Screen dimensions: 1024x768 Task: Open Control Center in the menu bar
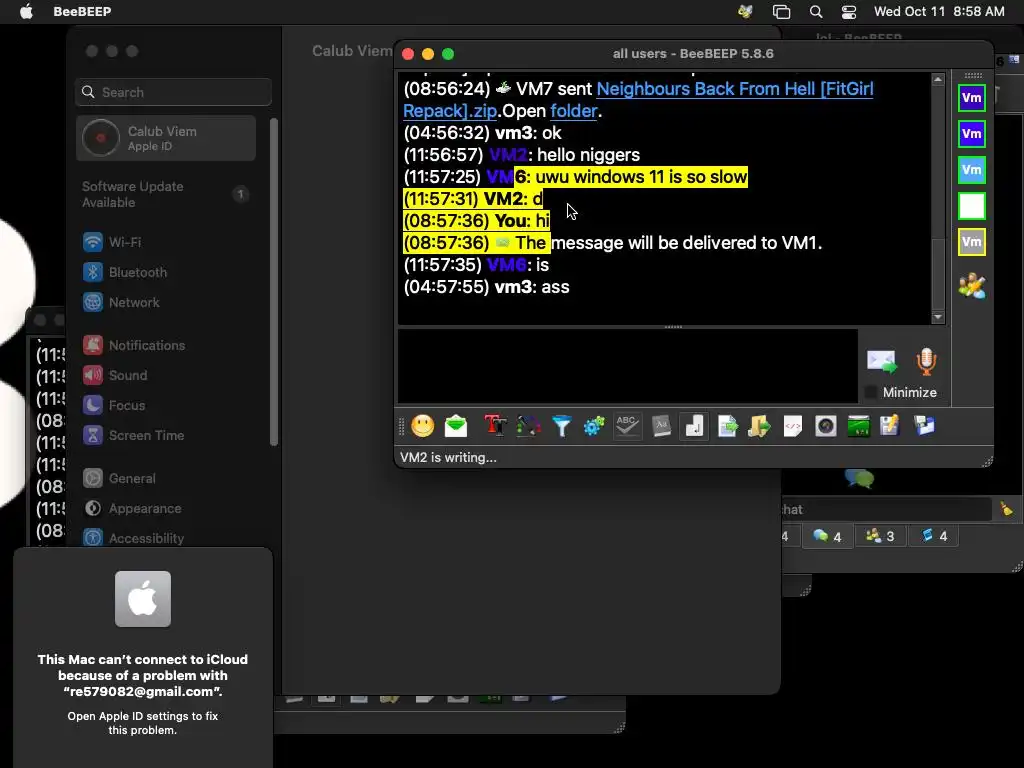tap(849, 11)
